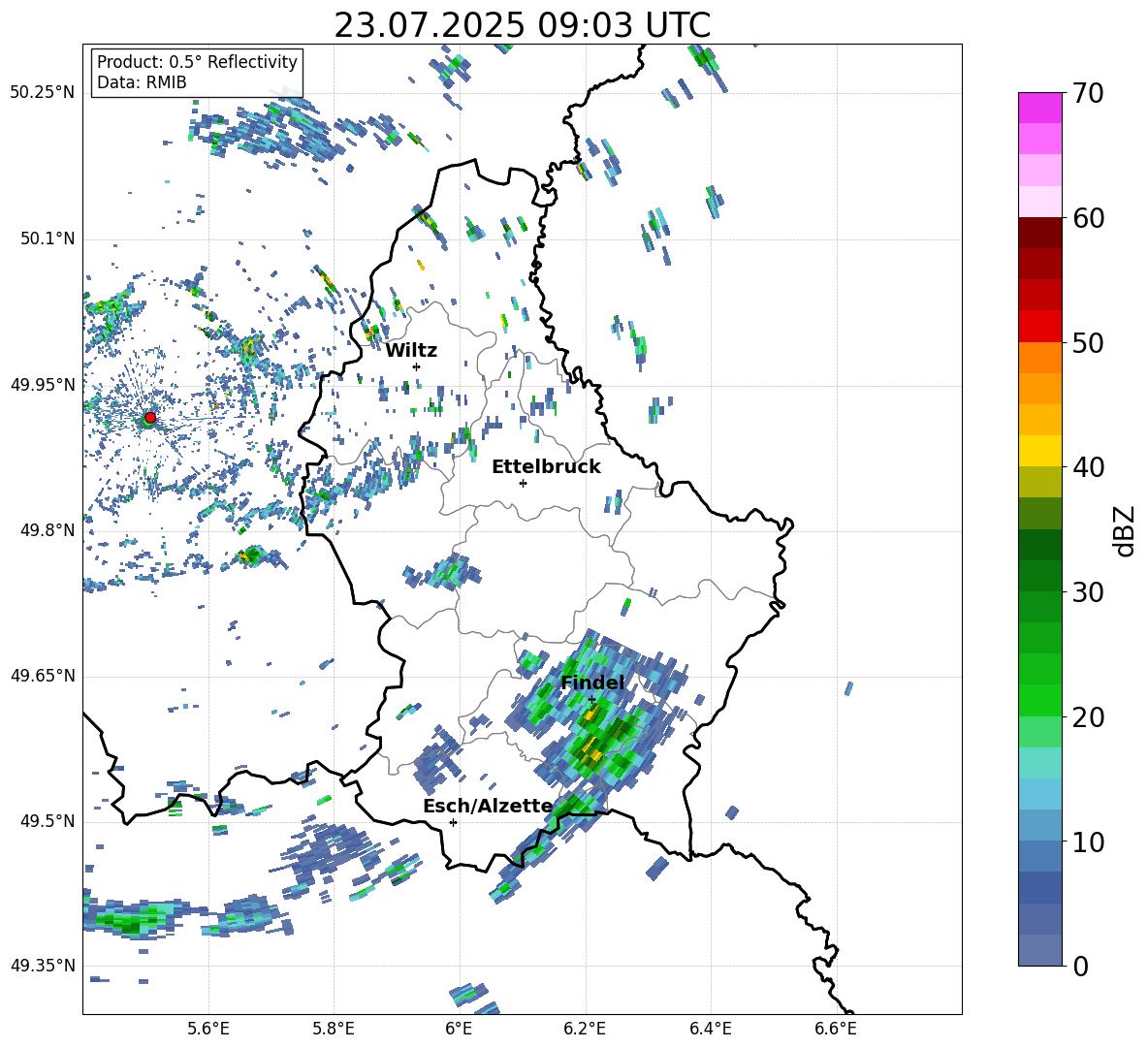The height and width of the screenshot is (1048, 1148).
Task: Click the 6.4°E longitude label
Action: [710, 1030]
